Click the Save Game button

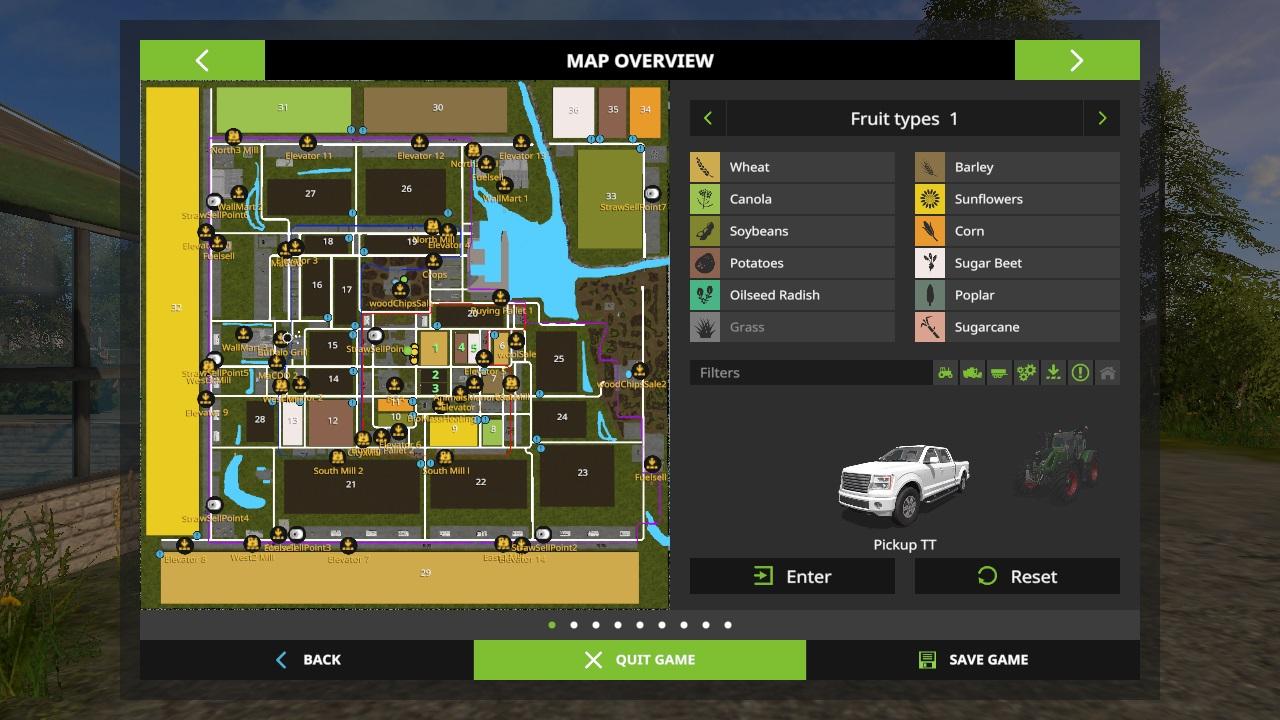pos(973,660)
